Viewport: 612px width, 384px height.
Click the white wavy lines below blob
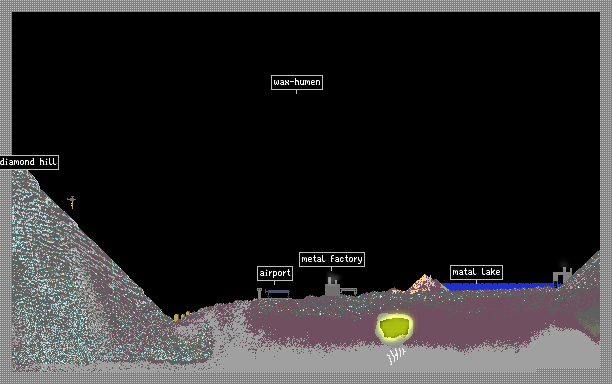tap(396, 356)
